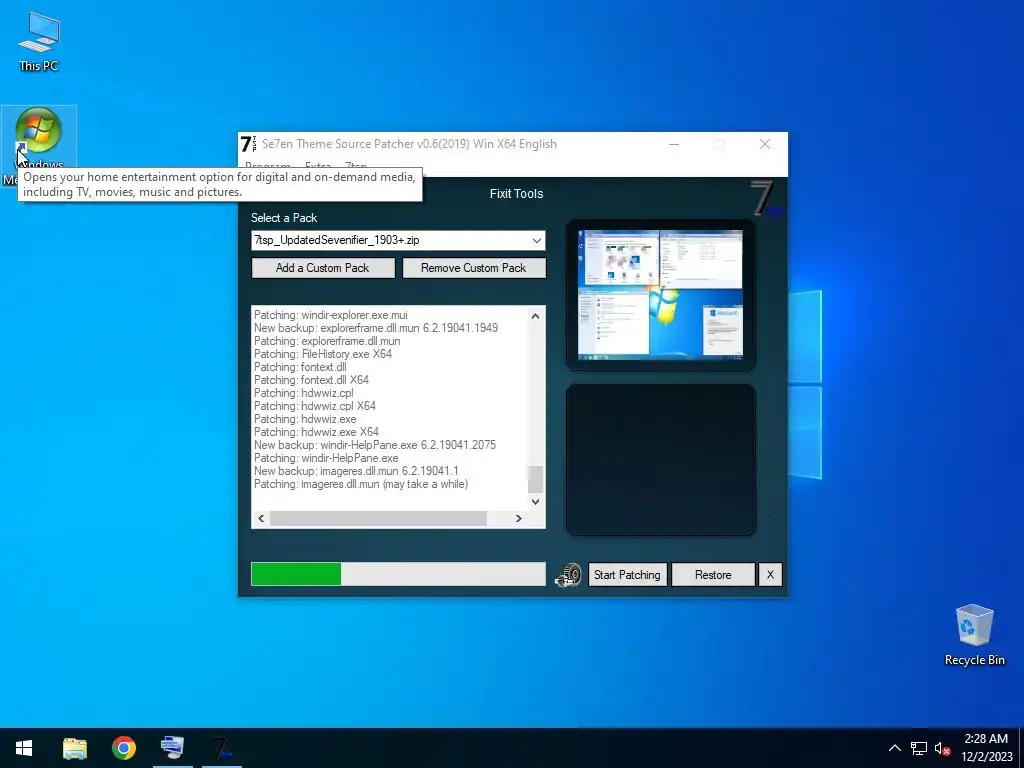Click the log's right scroll arrow
The width and height of the screenshot is (1024, 768).
point(519,519)
